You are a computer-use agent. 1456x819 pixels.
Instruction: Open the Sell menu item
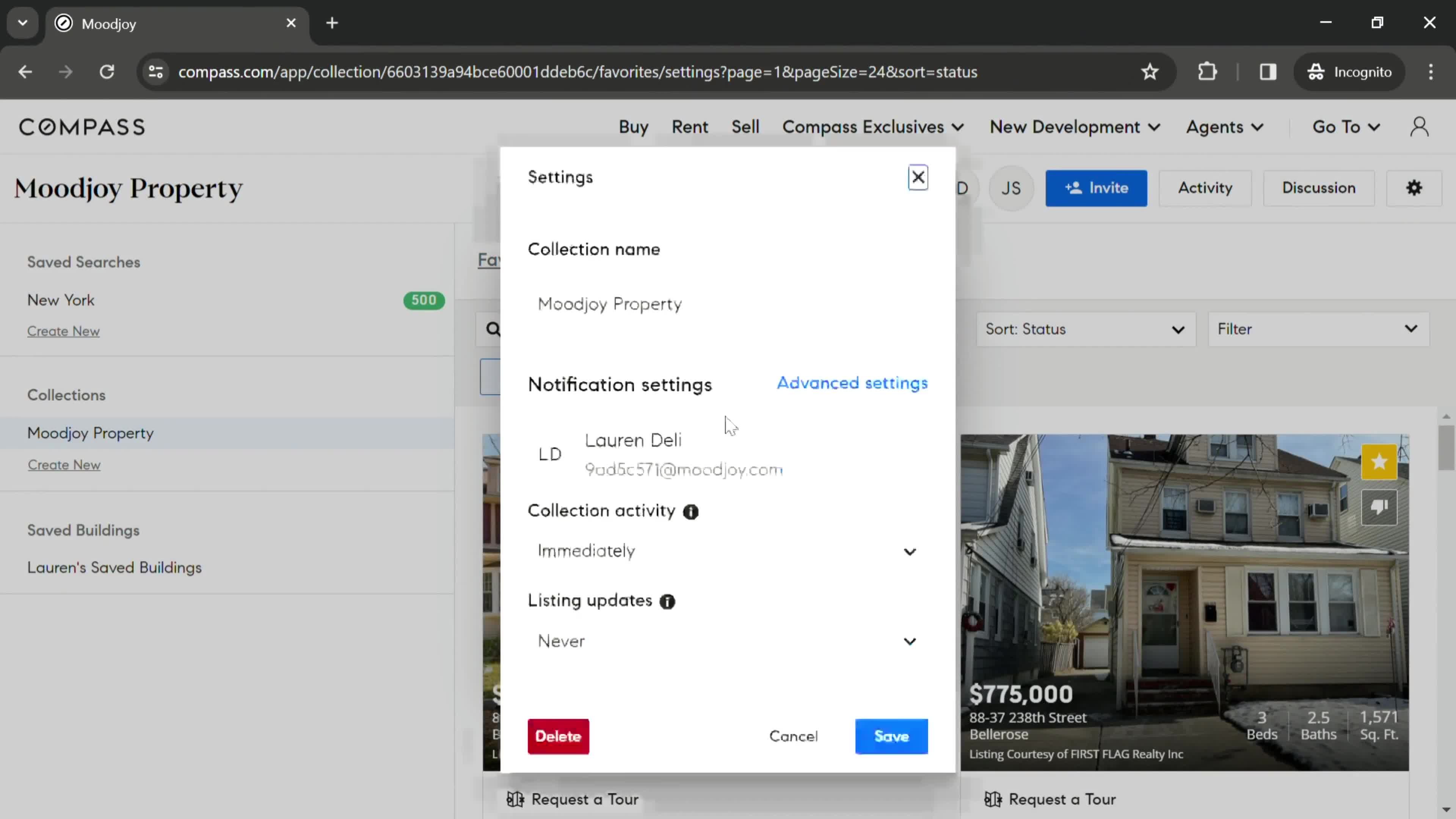click(x=745, y=127)
